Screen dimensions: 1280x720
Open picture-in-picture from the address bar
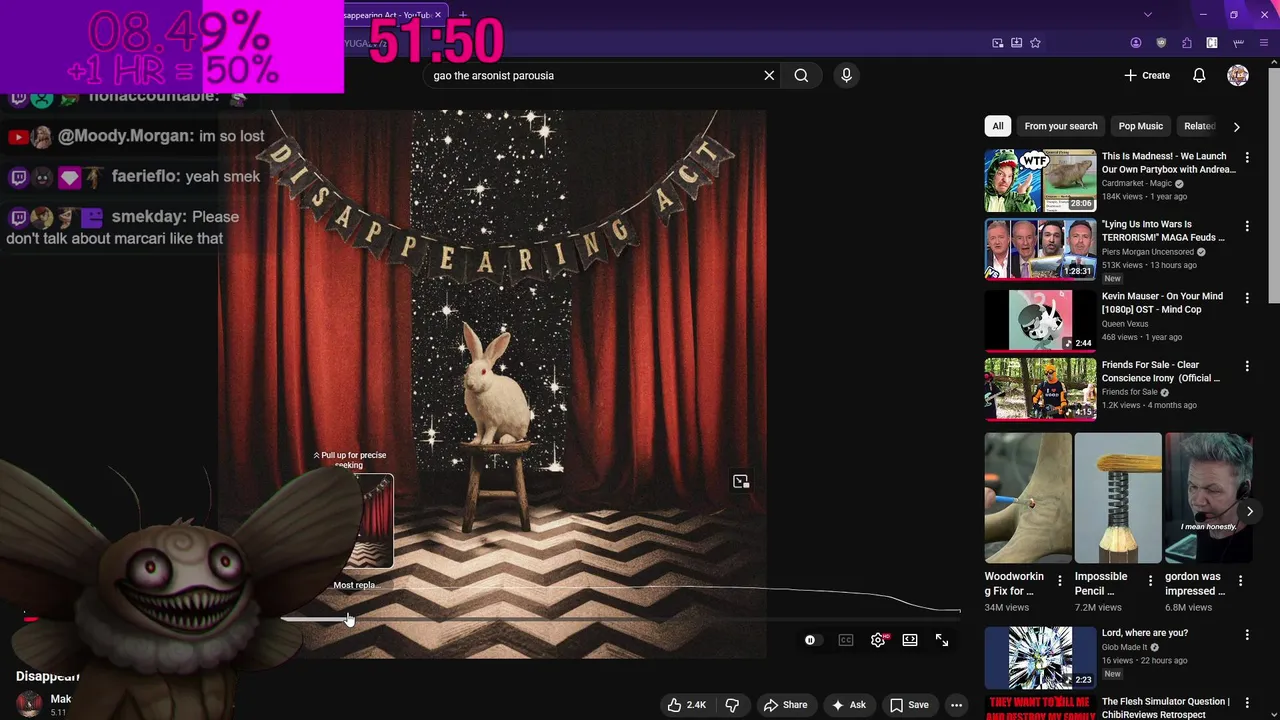[x=998, y=43]
